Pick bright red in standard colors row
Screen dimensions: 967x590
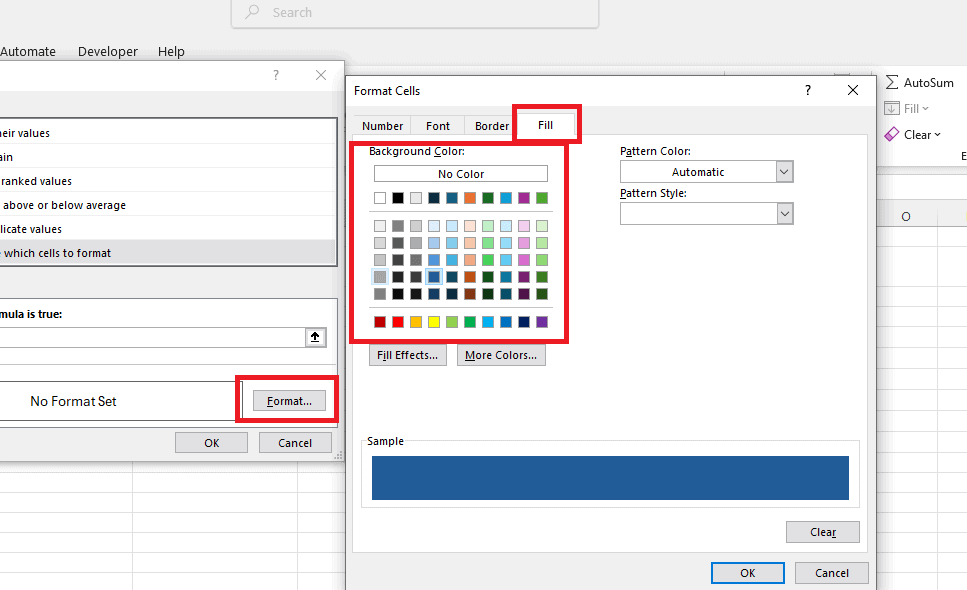[x=398, y=322]
